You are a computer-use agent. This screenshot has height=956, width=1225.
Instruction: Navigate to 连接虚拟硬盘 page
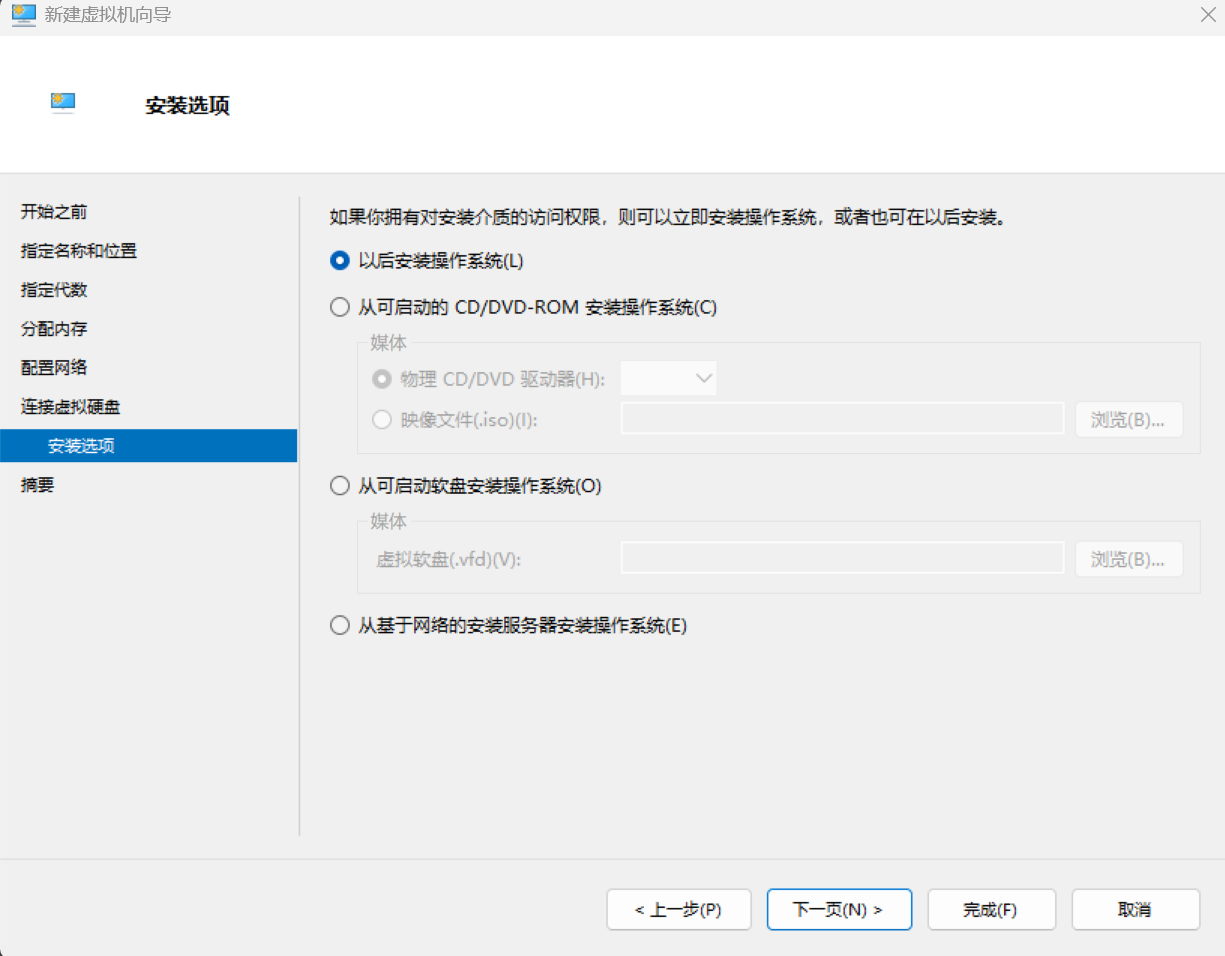(71, 407)
